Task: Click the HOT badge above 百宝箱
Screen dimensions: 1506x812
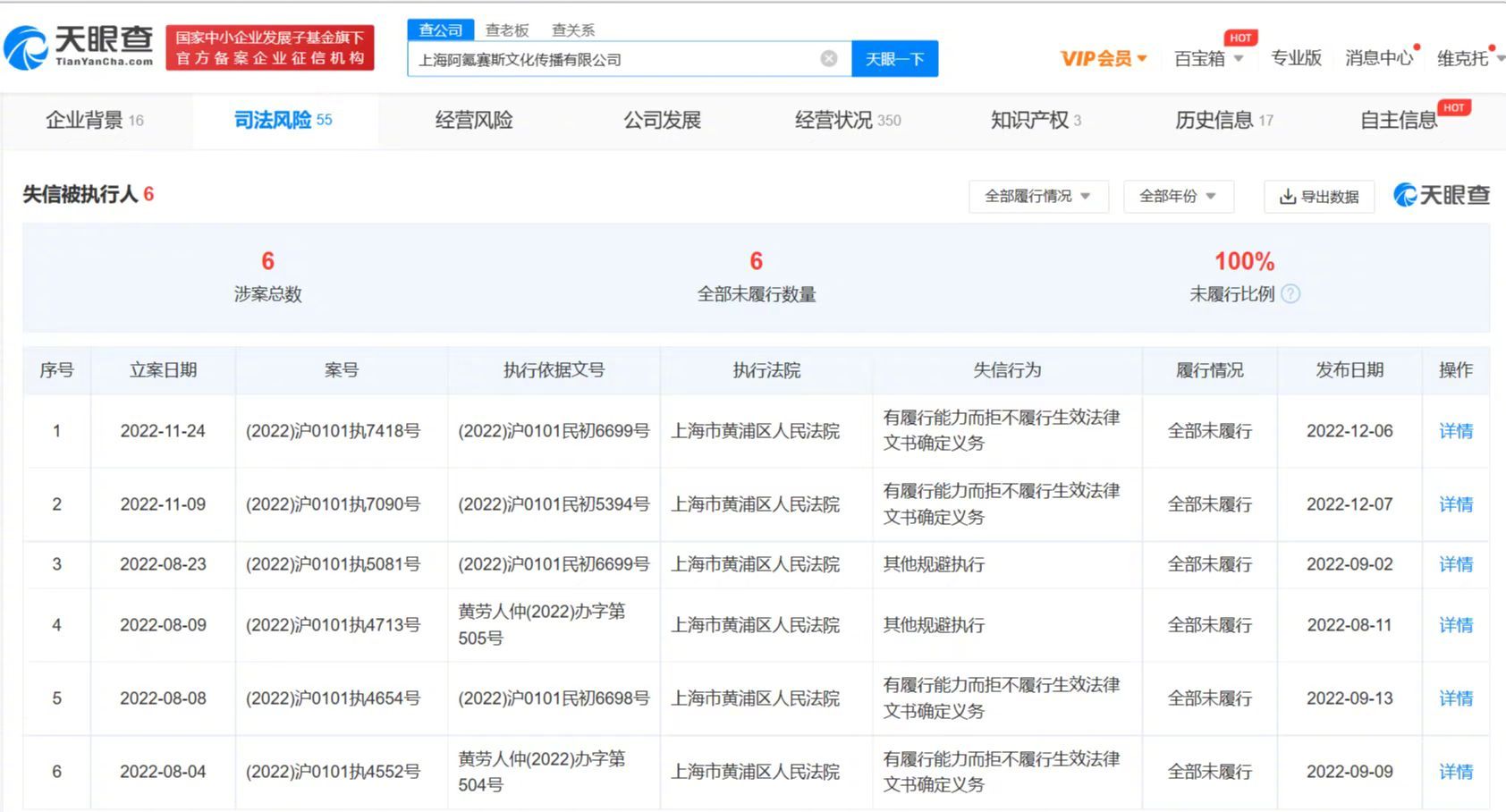Action: [1240, 38]
